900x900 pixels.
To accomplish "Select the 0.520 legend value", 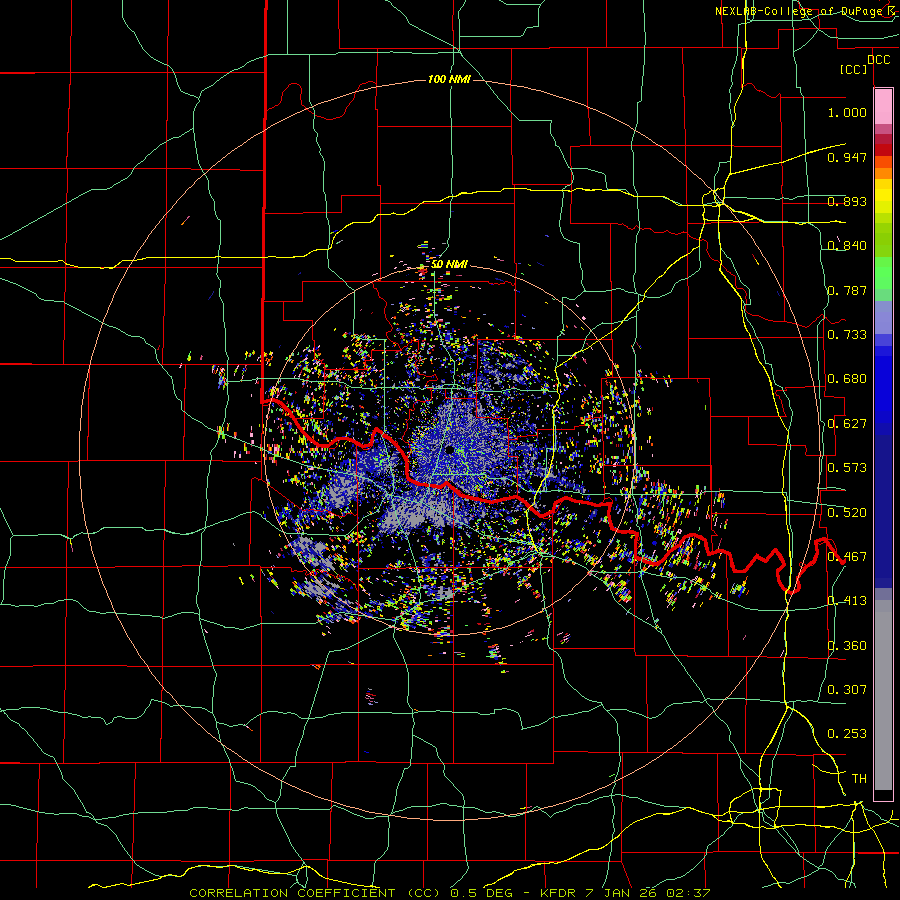I will (847, 512).
